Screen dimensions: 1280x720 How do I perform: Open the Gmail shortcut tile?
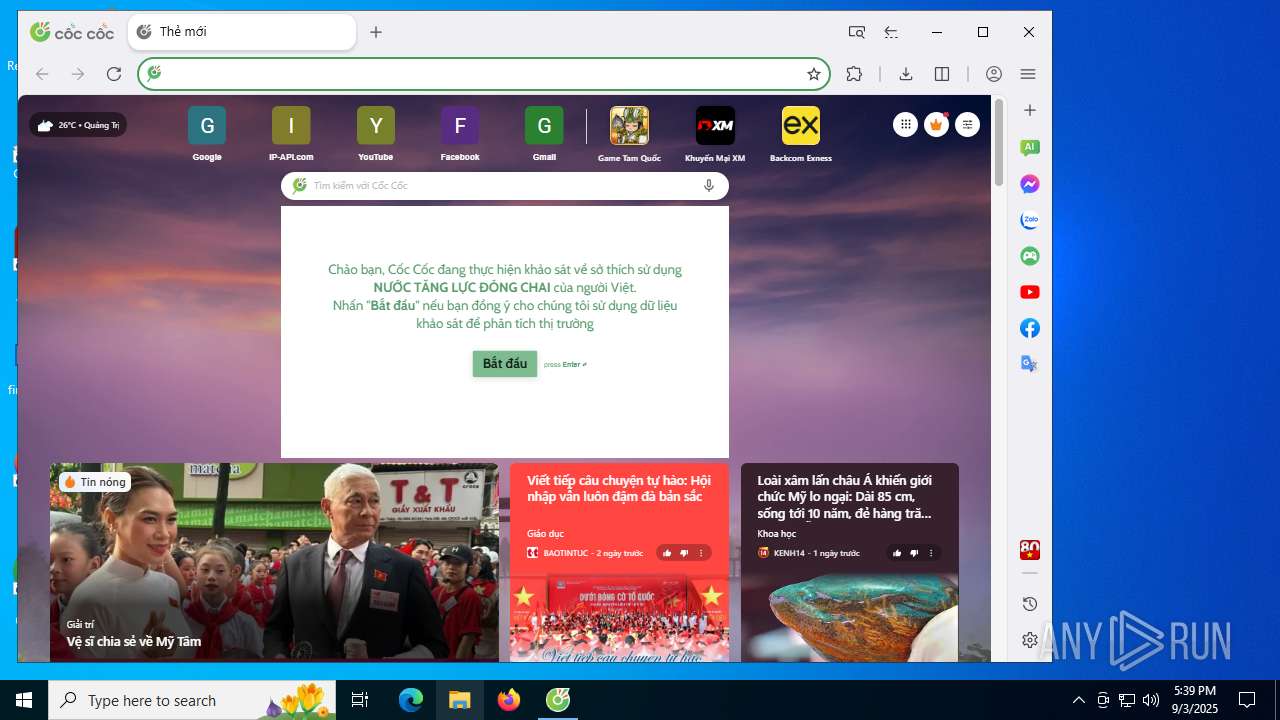point(544,126)
